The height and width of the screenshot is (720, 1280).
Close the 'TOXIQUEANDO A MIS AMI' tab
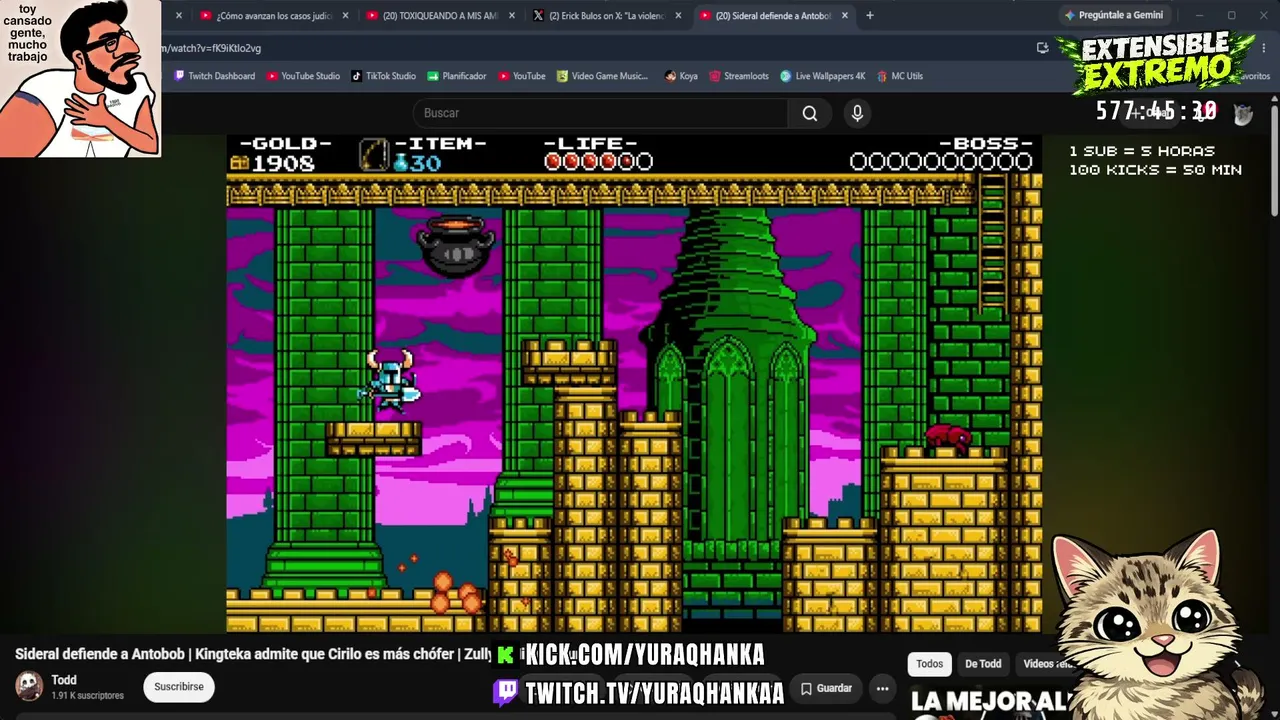[x=512, y=16]
